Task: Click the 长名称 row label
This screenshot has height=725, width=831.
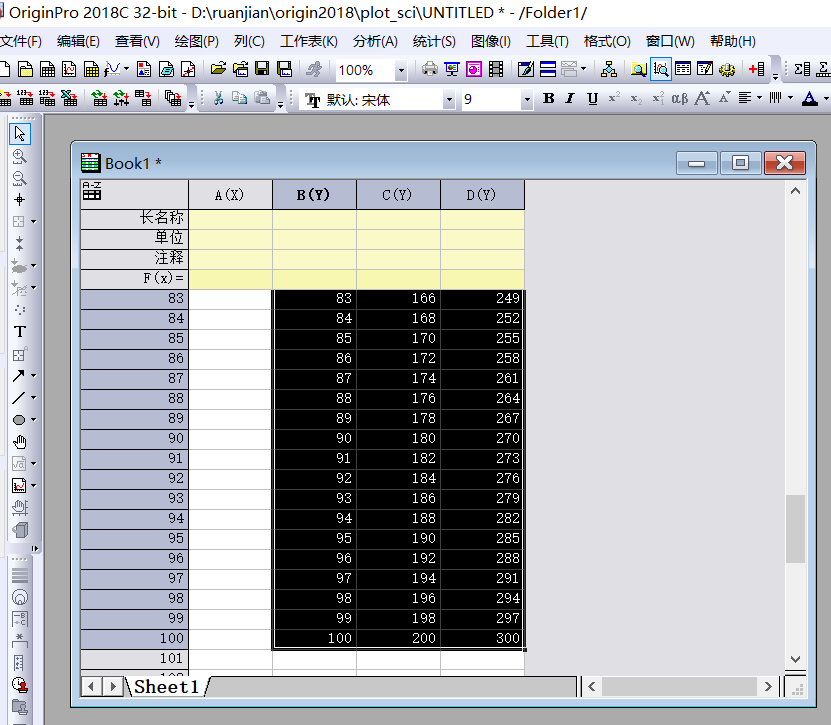Action: (x=134, y=218)
